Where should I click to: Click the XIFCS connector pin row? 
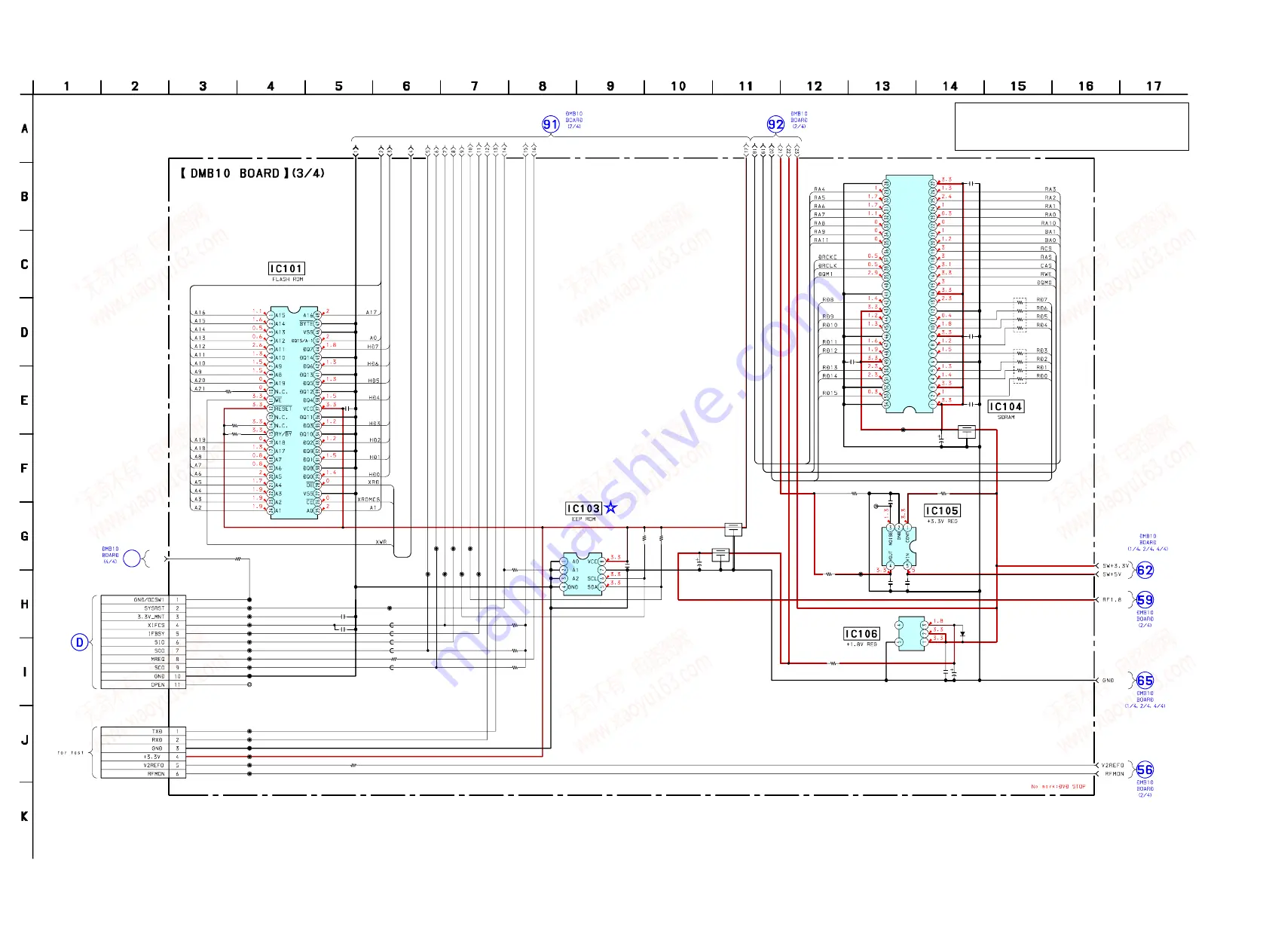[x=143, y=626]
